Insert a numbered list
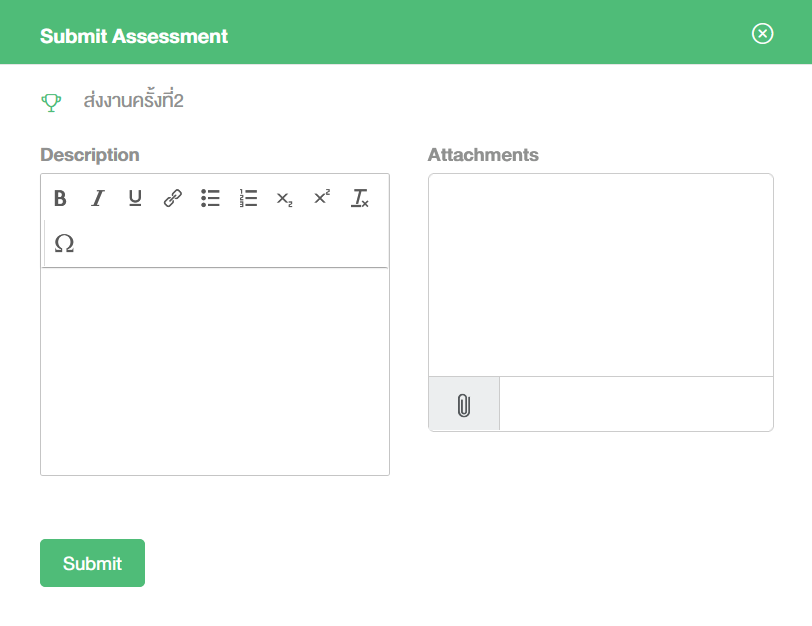The height and width of the screenshot is (626, 812). click(x=248, y=198)
